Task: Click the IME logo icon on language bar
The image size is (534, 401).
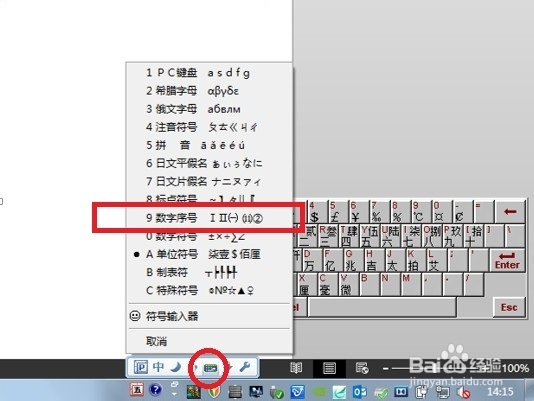Action: [140, 367]
